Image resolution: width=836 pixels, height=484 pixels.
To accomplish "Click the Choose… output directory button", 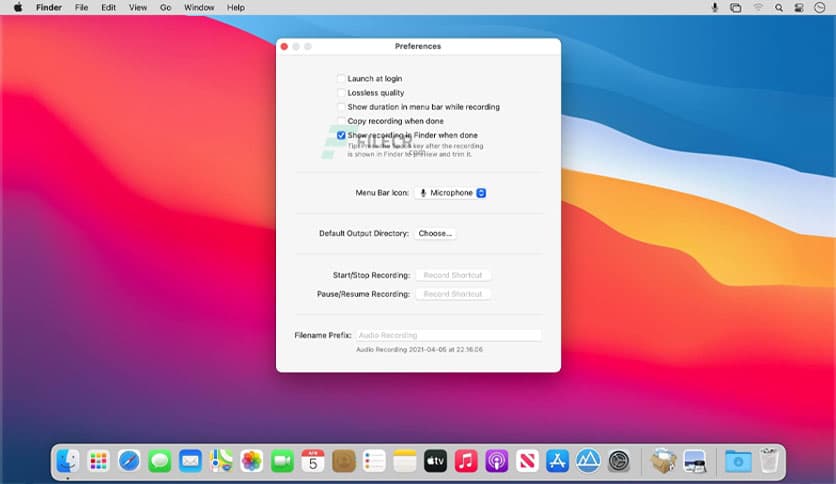I will tap(435, 234).
